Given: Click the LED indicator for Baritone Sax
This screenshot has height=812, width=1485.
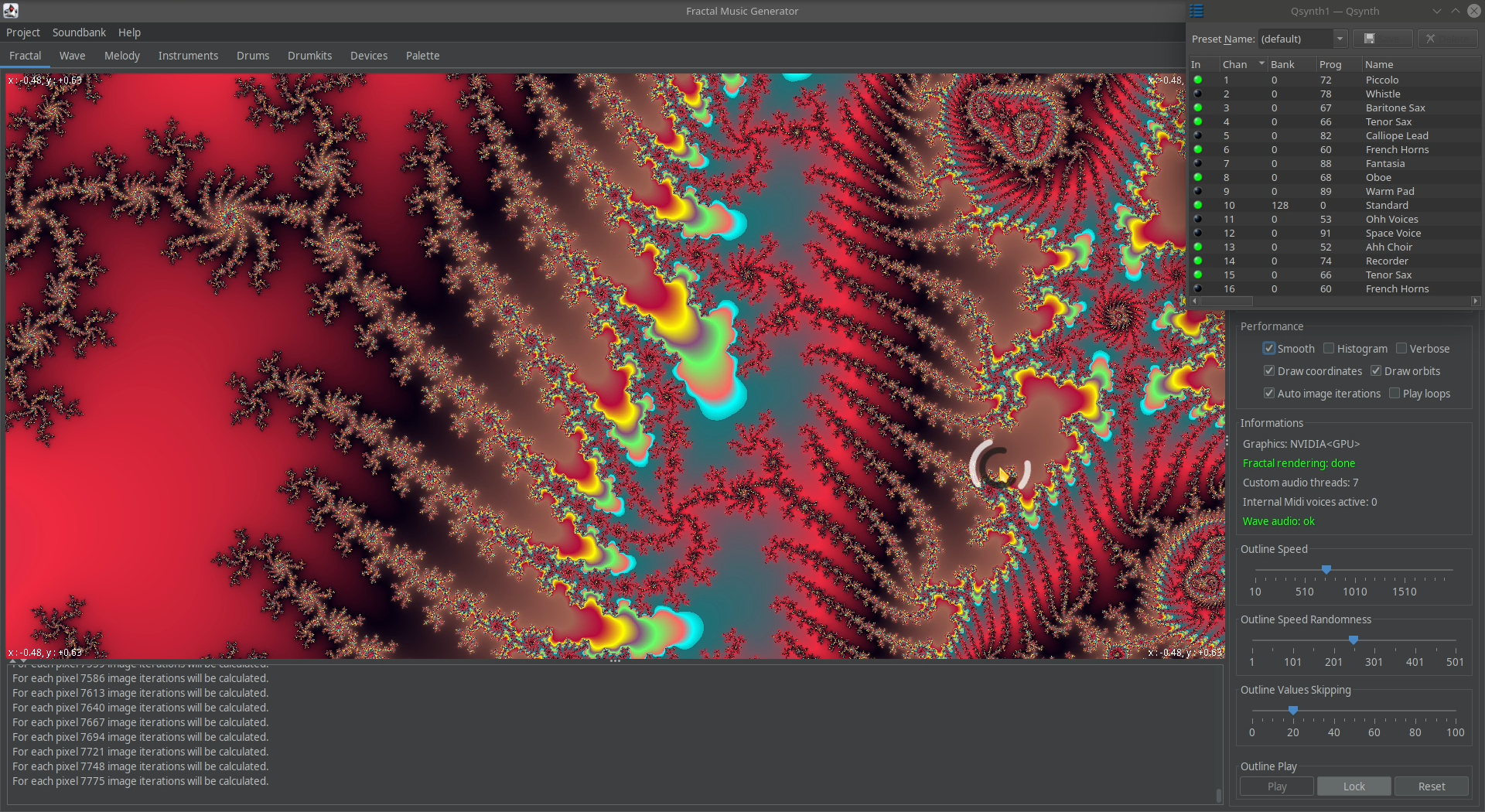Looking at the screenshot, I should coord(1198,107).
